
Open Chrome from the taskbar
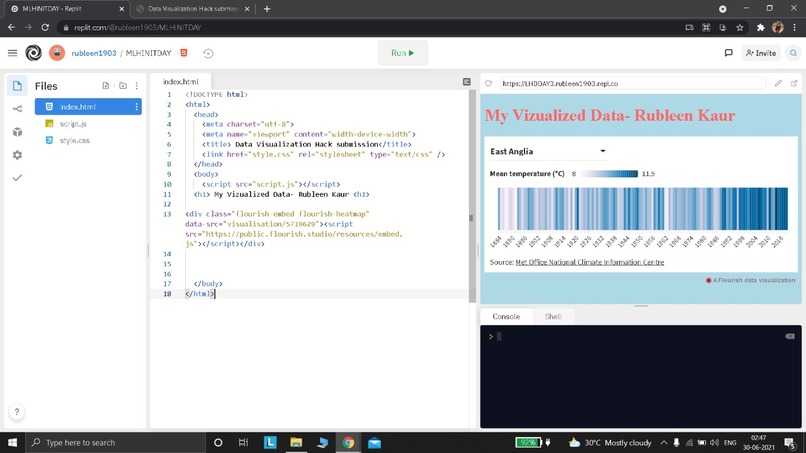click(348, 442)
